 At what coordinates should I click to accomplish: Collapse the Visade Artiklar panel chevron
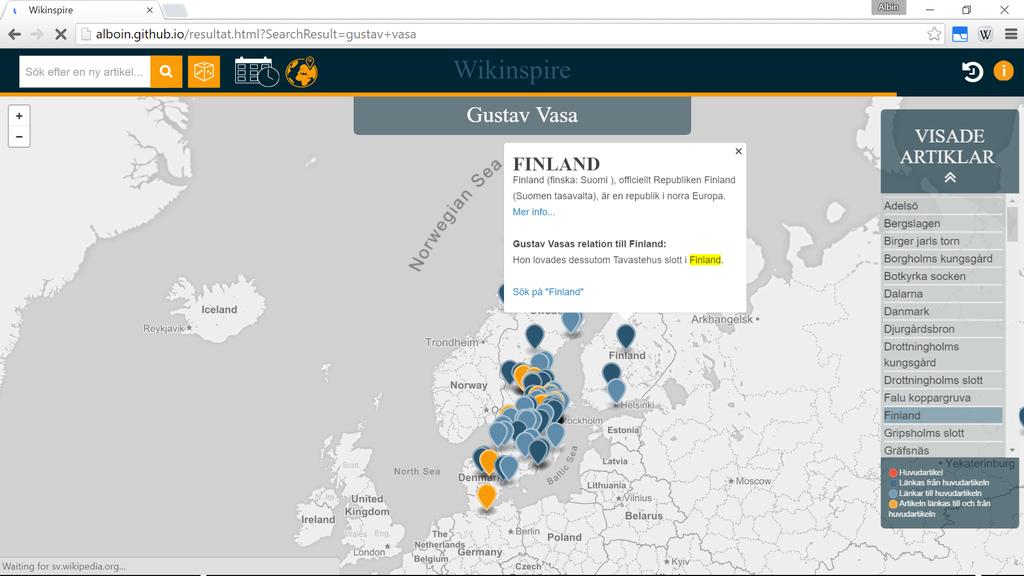[x=950, y=178]
